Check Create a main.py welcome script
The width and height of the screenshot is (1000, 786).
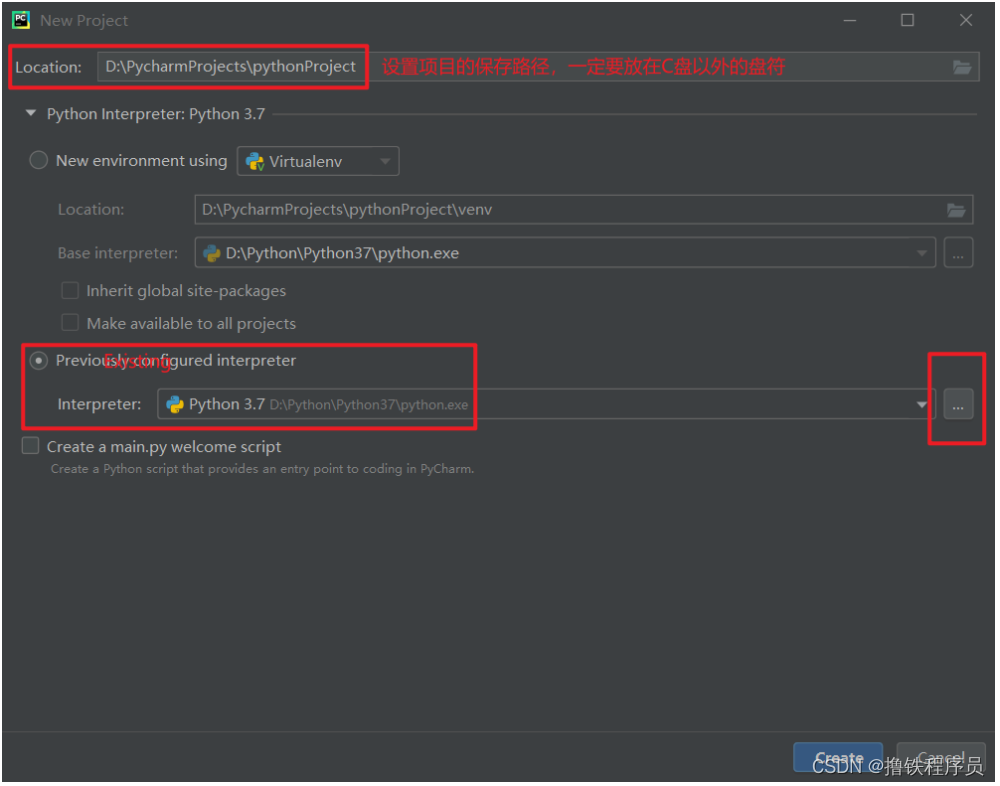[x=31, y=447]
